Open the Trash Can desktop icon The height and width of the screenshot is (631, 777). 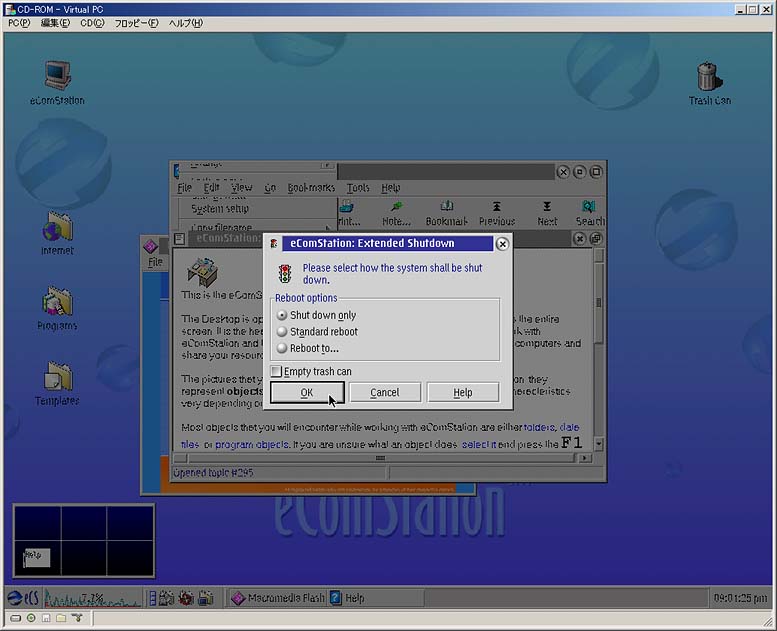click(x=710, y=83)
